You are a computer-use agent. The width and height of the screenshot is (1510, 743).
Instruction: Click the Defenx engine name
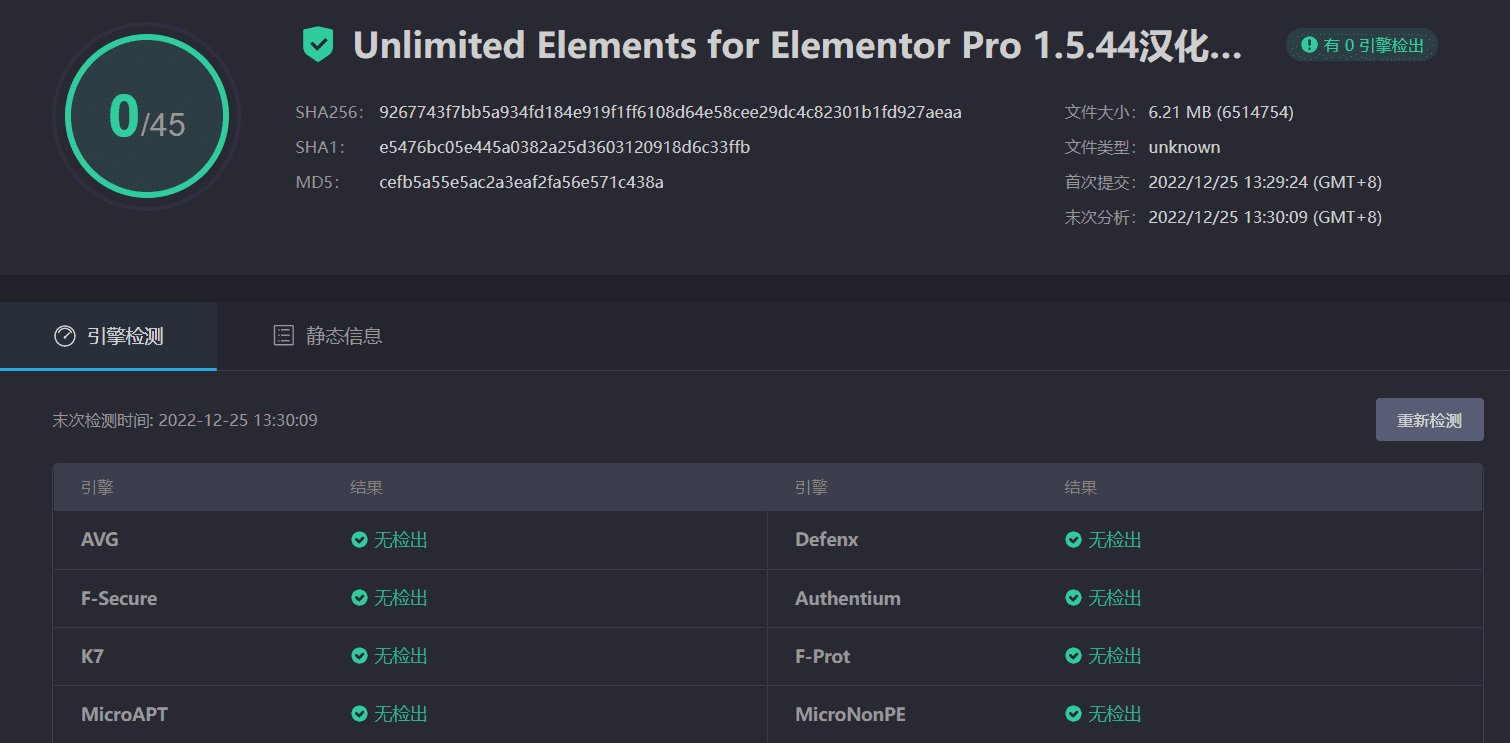pyautogui.click(x=827, y=540)
